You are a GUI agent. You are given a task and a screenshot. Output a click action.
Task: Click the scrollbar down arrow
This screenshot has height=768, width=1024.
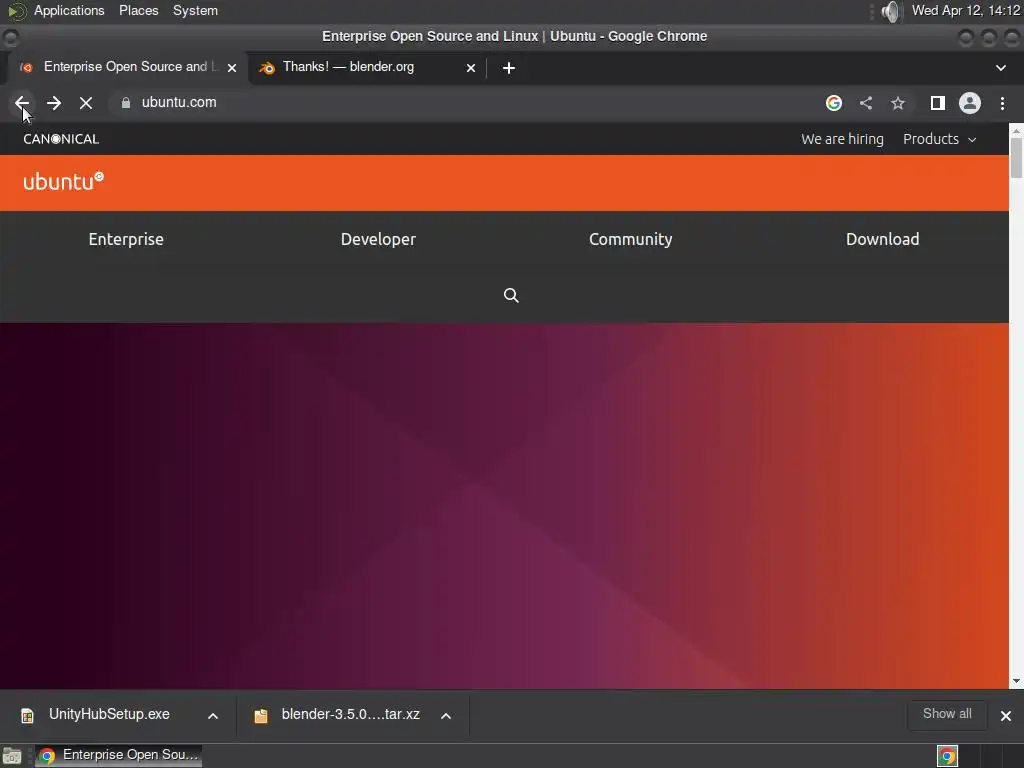click(1016, 681)
